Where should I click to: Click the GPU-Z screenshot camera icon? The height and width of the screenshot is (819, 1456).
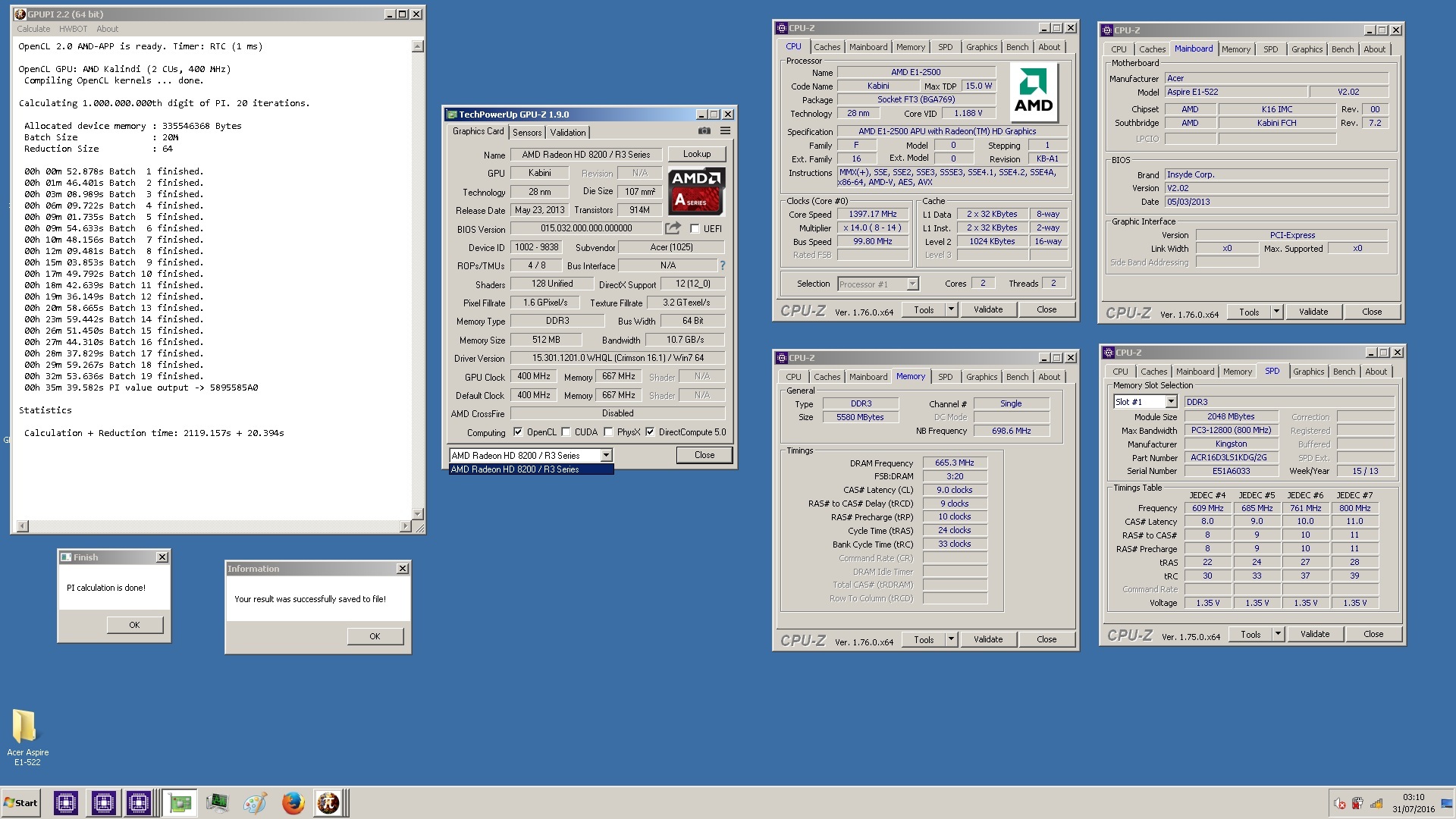point(704,131)
